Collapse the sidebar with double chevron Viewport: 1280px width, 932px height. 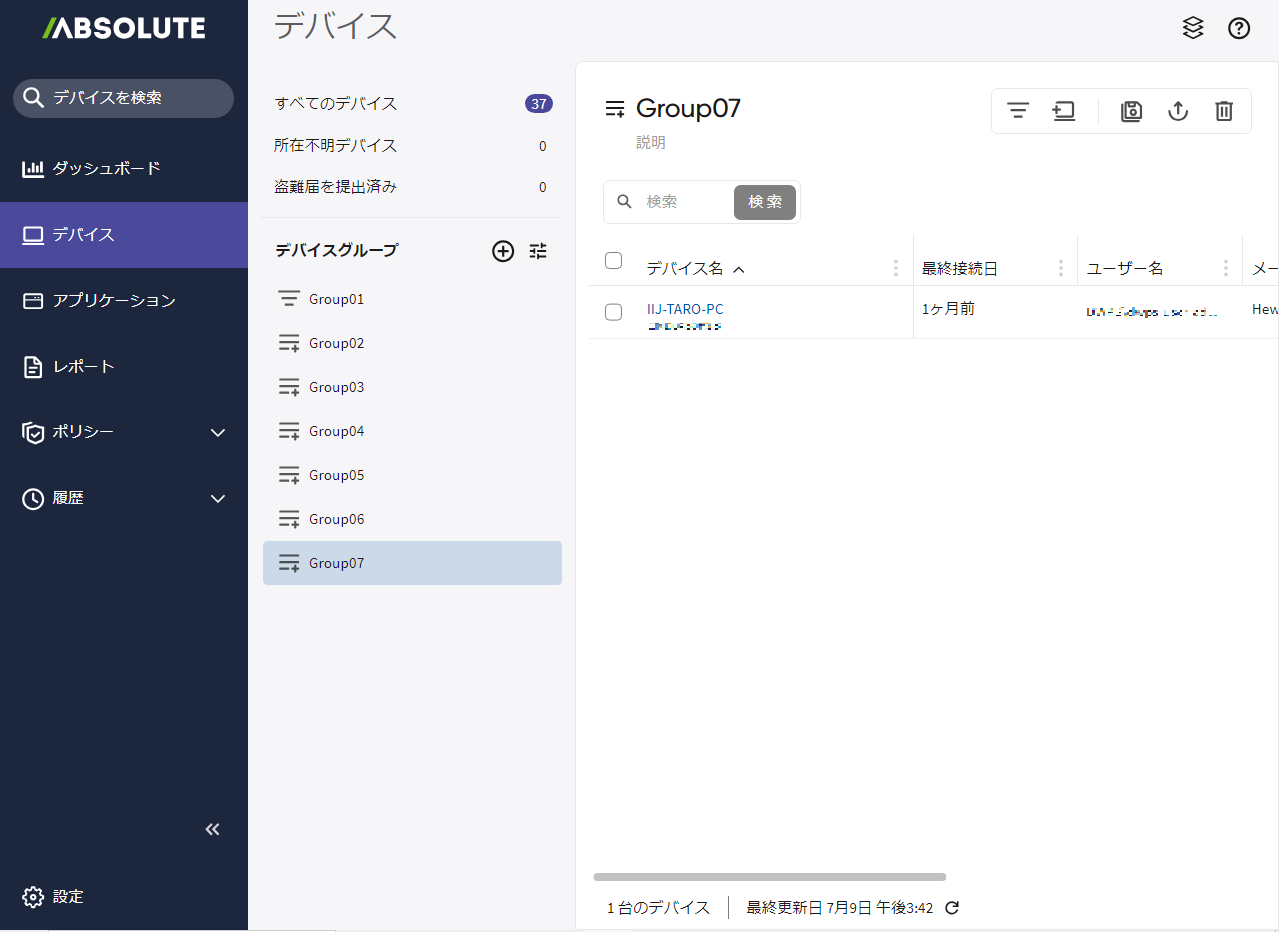point(212,829)
